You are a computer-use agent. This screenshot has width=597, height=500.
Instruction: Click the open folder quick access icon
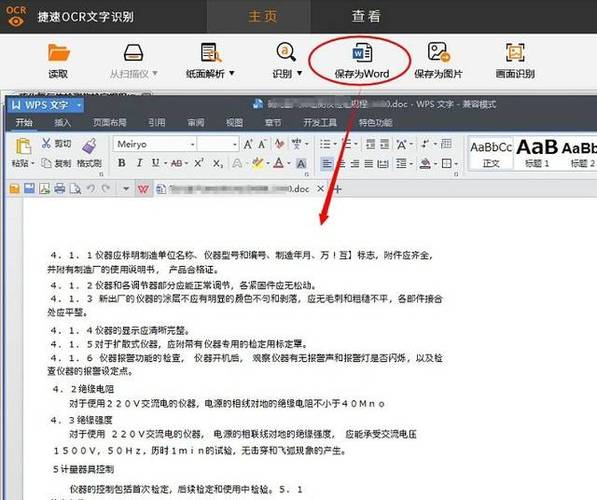pos(14,188)
